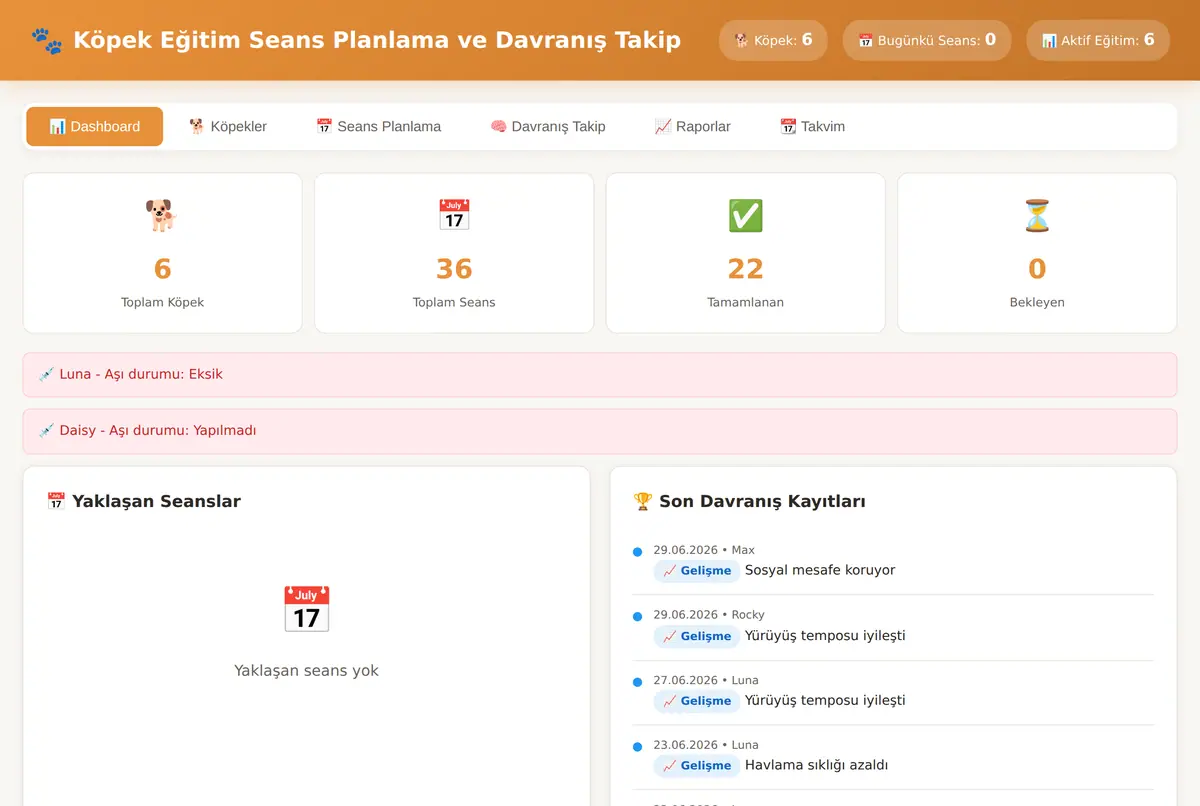Click the Gelişme badge on Max's record

[x=697, y=571]
